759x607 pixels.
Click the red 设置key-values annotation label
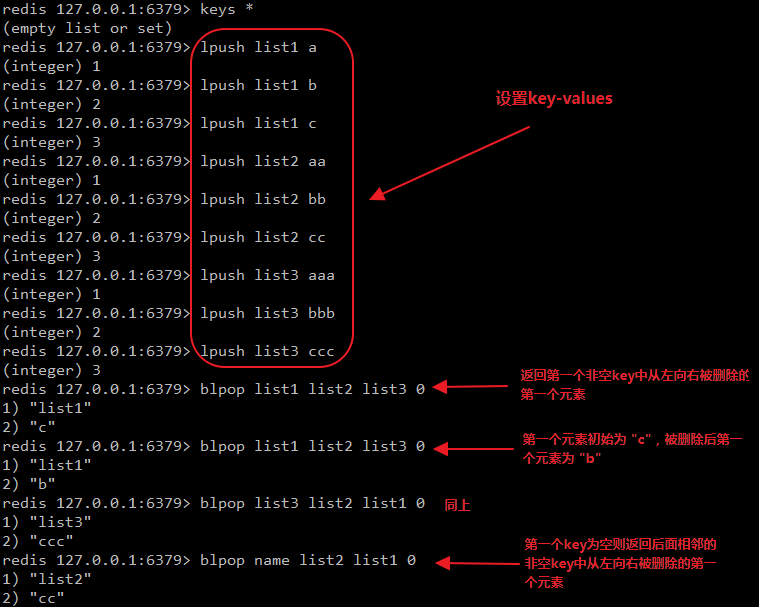(554, 99)
